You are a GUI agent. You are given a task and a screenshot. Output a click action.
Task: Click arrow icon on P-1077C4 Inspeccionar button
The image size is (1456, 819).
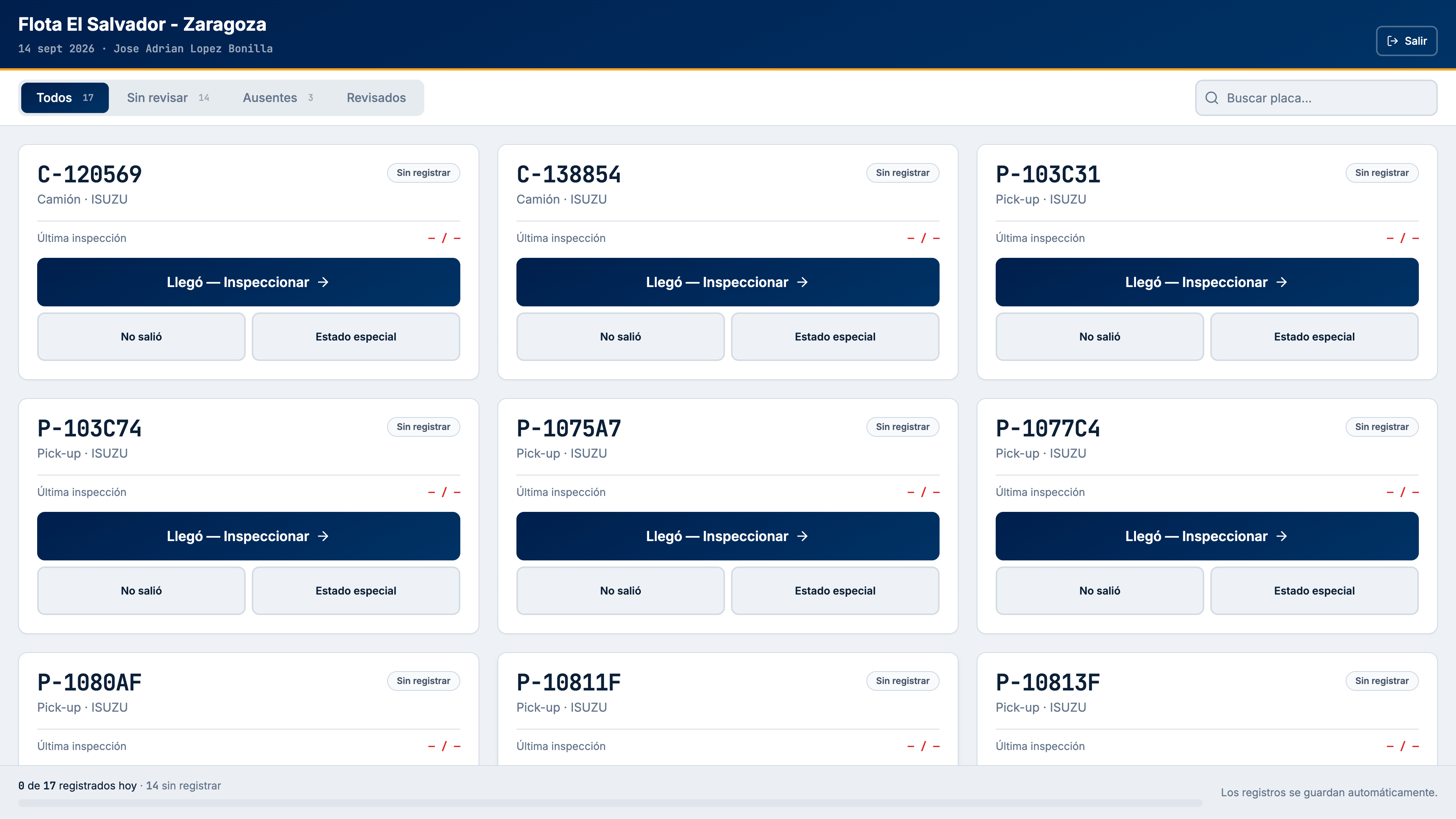pos(1282,536)
